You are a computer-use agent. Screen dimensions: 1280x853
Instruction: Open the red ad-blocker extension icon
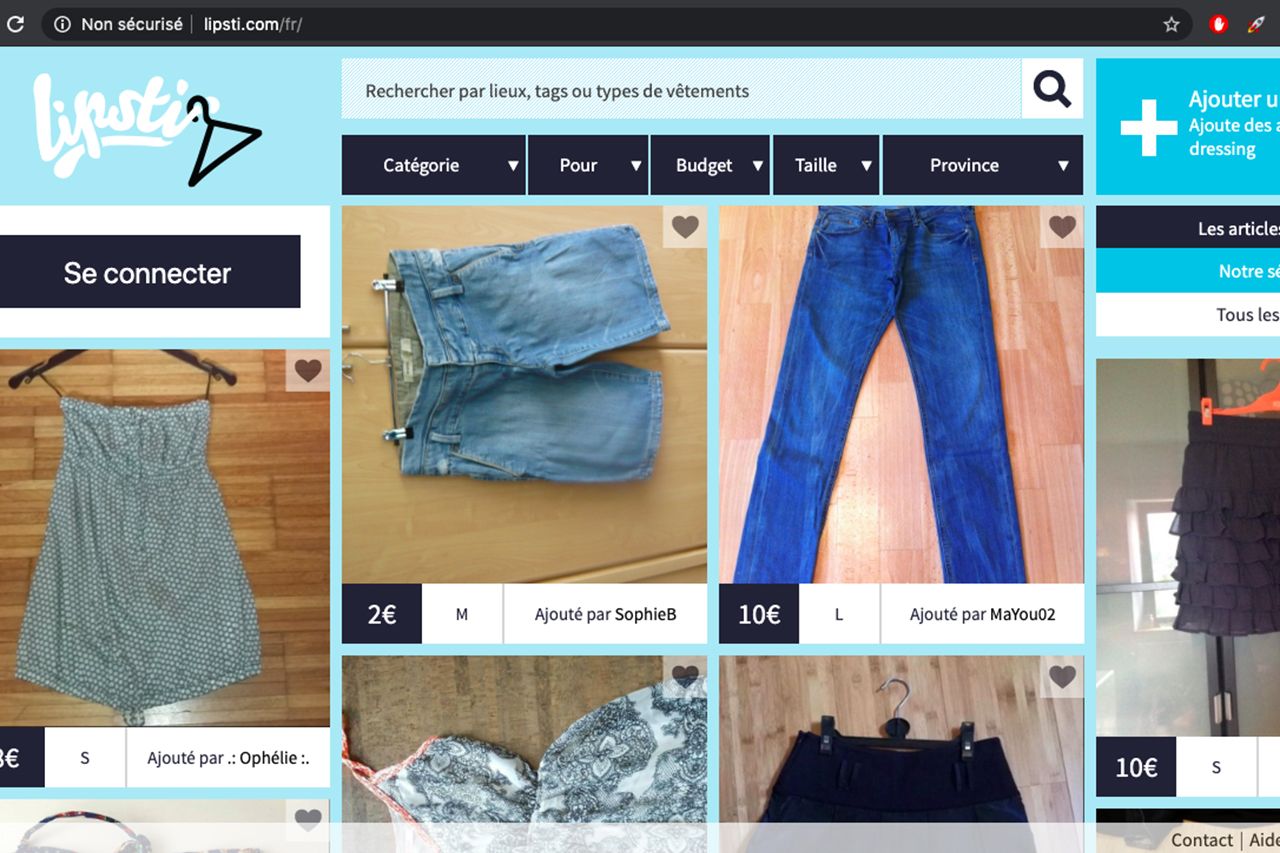coord(1218,24)
